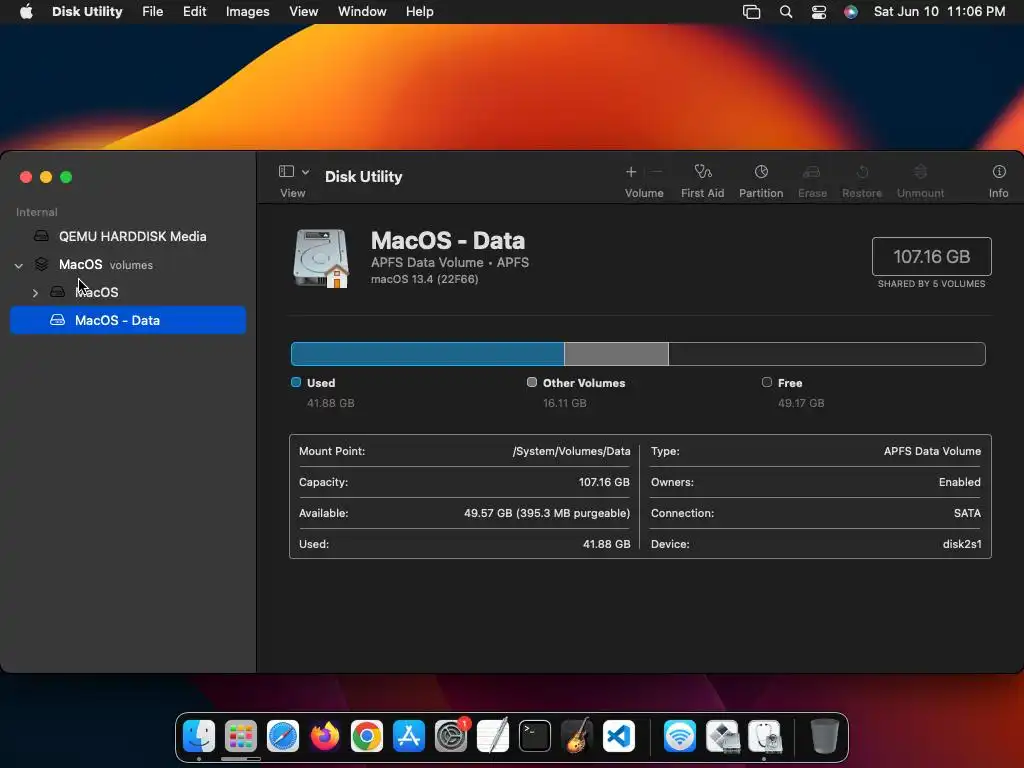
Task: Click the Disk Utility window title
Action: point(363,176)
